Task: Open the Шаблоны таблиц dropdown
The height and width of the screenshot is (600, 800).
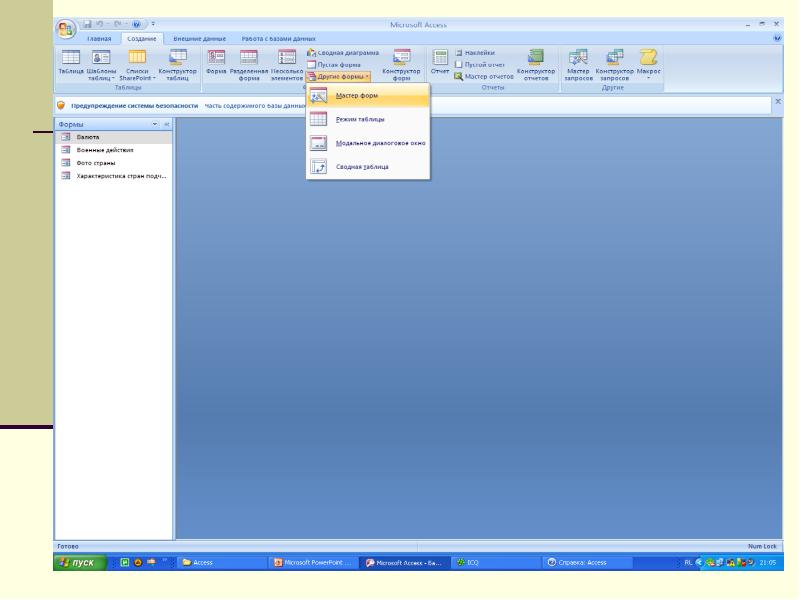Action: point(101,65)
